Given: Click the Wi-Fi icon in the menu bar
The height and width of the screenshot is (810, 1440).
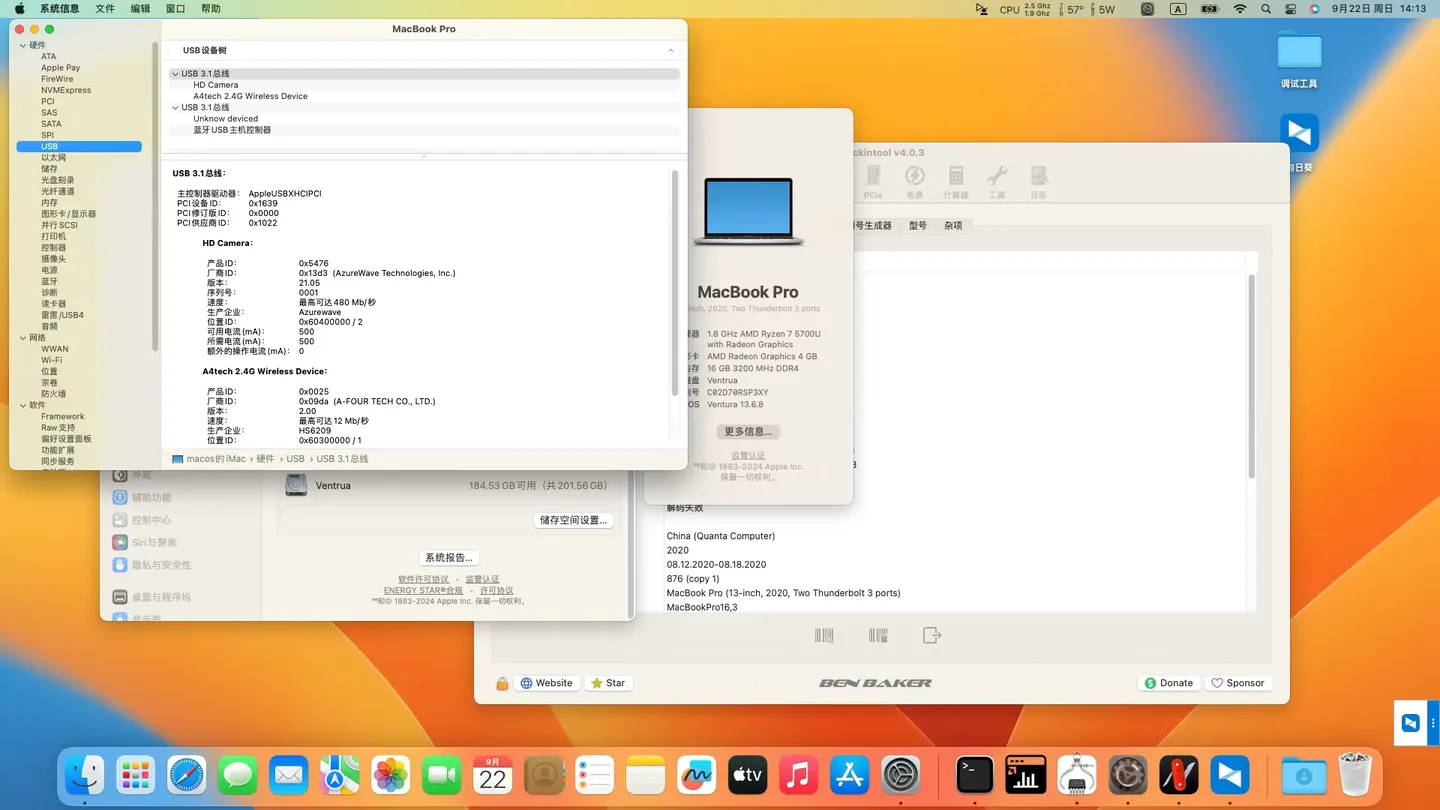Looking at the screenshot, I should (x=1240, y=8).
